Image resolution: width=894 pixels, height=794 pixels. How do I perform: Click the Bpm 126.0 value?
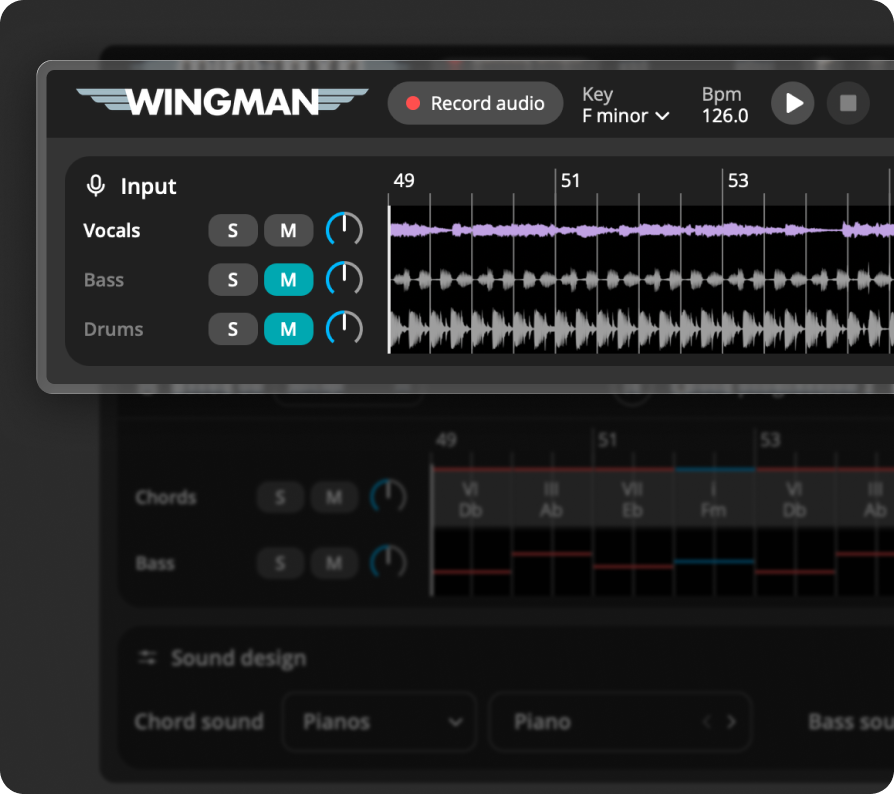click(x=724, y=115)
